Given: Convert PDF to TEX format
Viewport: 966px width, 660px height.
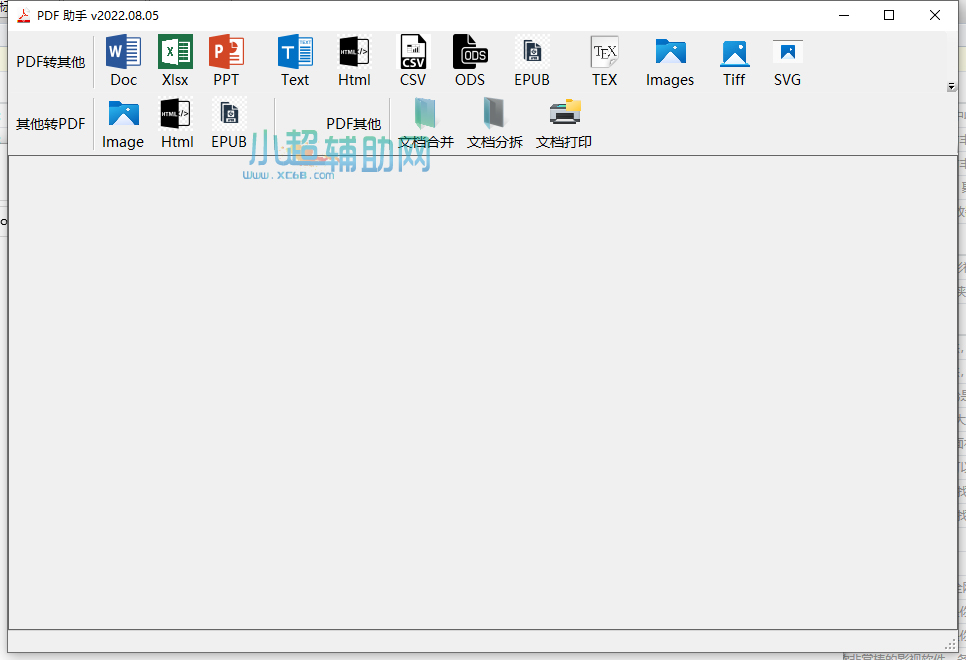Looking at the screenshot, I should click(x=604, y=61).
